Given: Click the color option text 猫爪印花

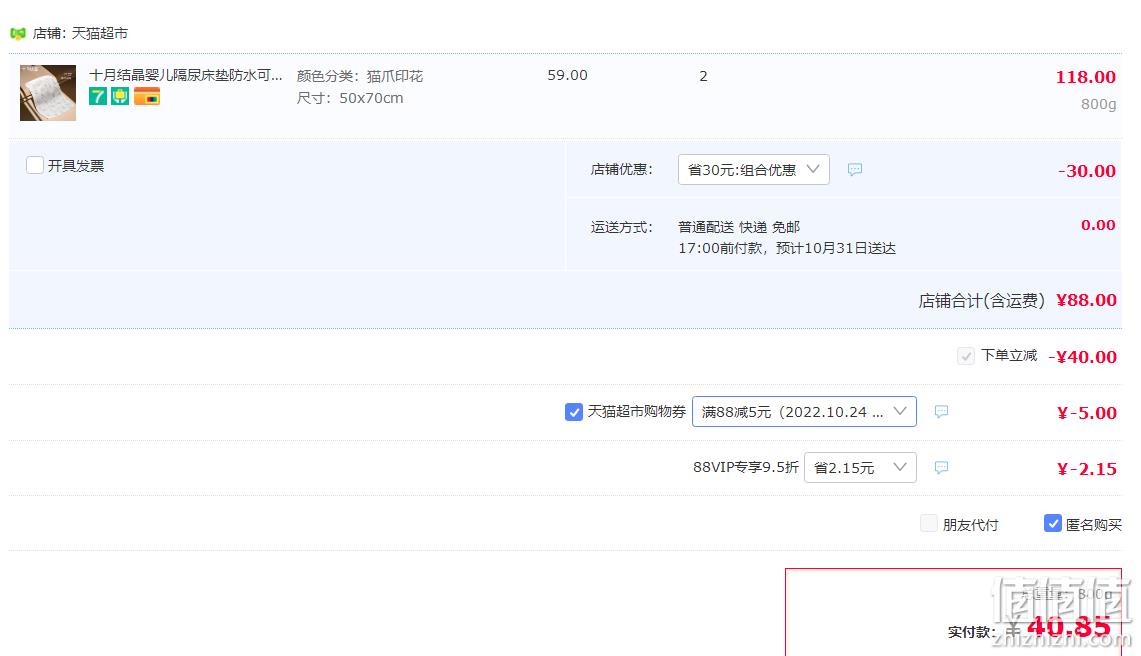Looking at the screenshot, I should point(394,76).
